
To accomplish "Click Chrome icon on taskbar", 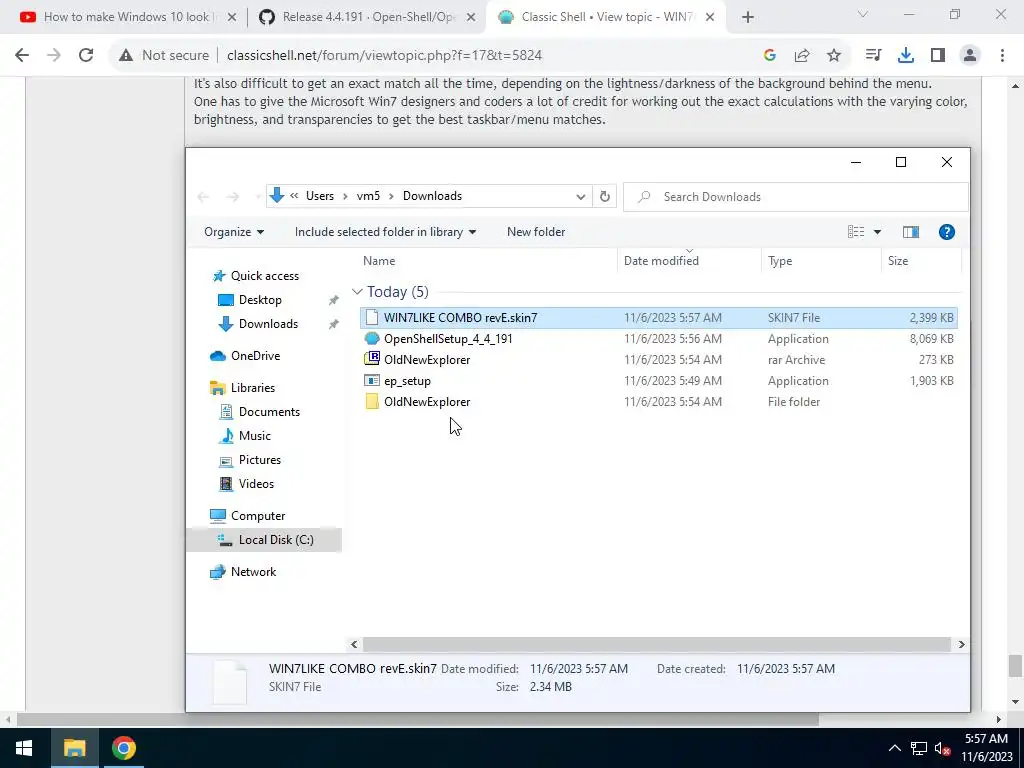I will tap(123, 748).
